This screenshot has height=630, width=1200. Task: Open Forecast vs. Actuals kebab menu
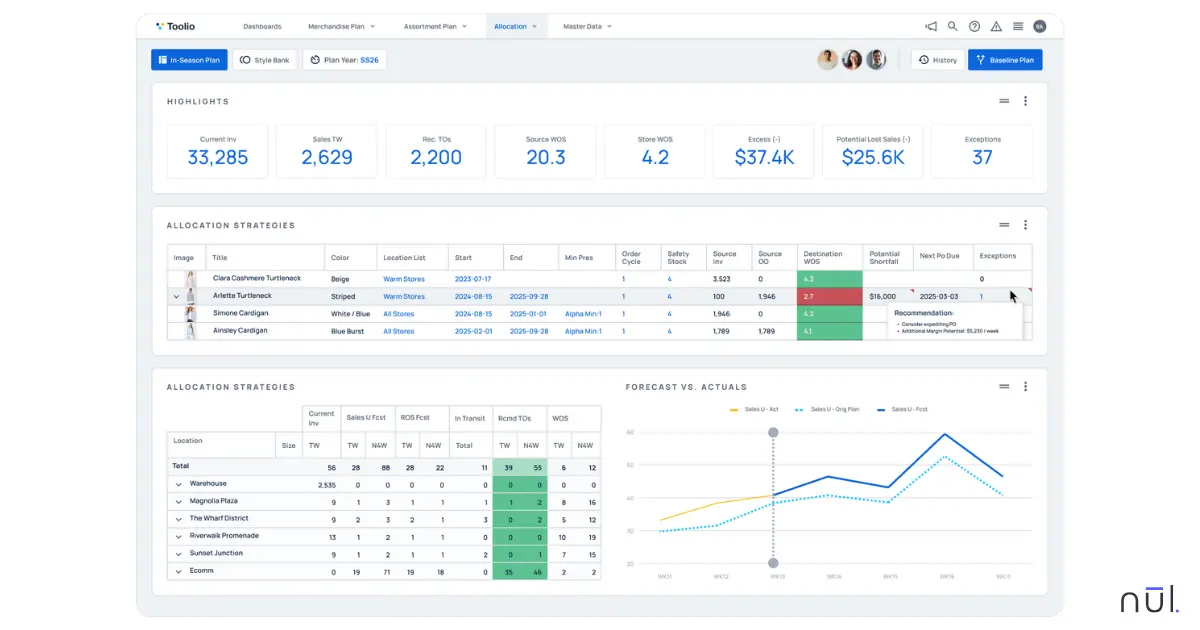click(x=1025, y=387)
